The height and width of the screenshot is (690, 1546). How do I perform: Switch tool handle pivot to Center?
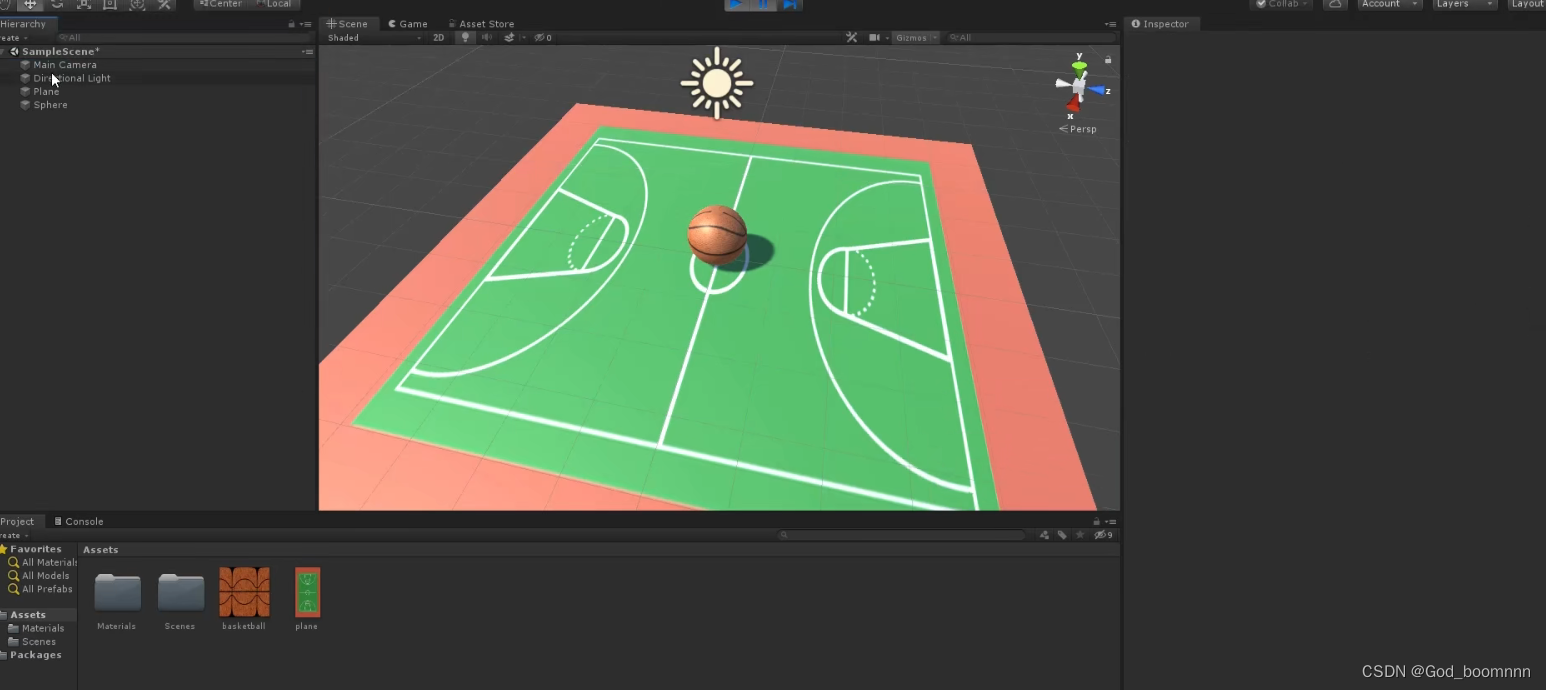220,4
